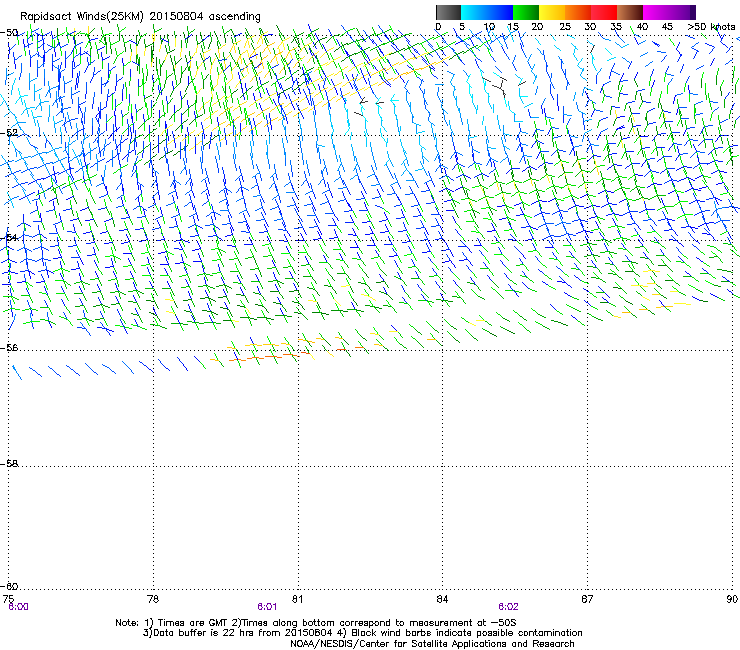Image resolution: width=740 pixels, height=650 pixels.
Task: Click the NOAA/NESDIS credit line
Action: tap(432, 644)
